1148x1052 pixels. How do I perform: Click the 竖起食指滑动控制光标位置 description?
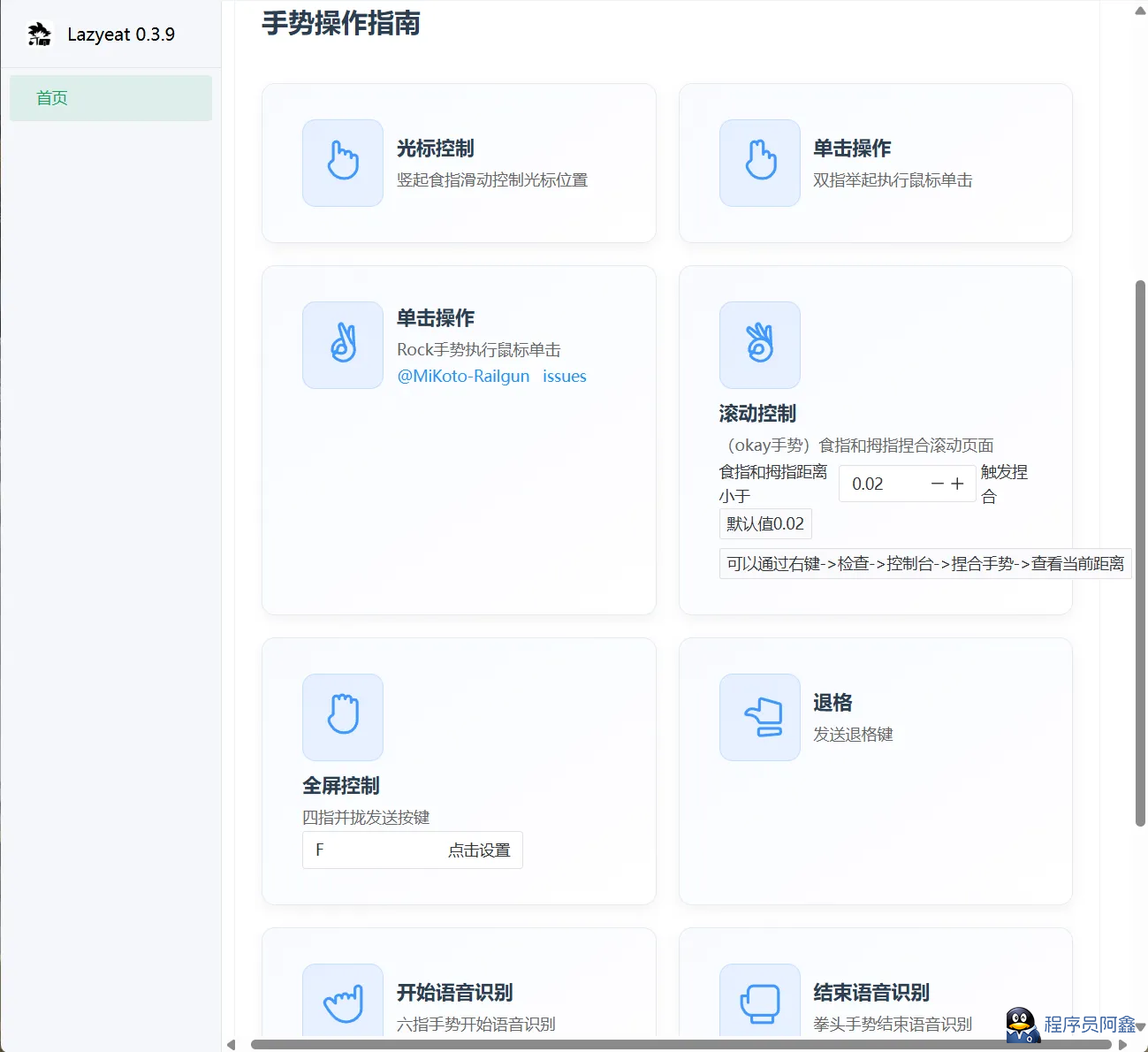[492, 179]
